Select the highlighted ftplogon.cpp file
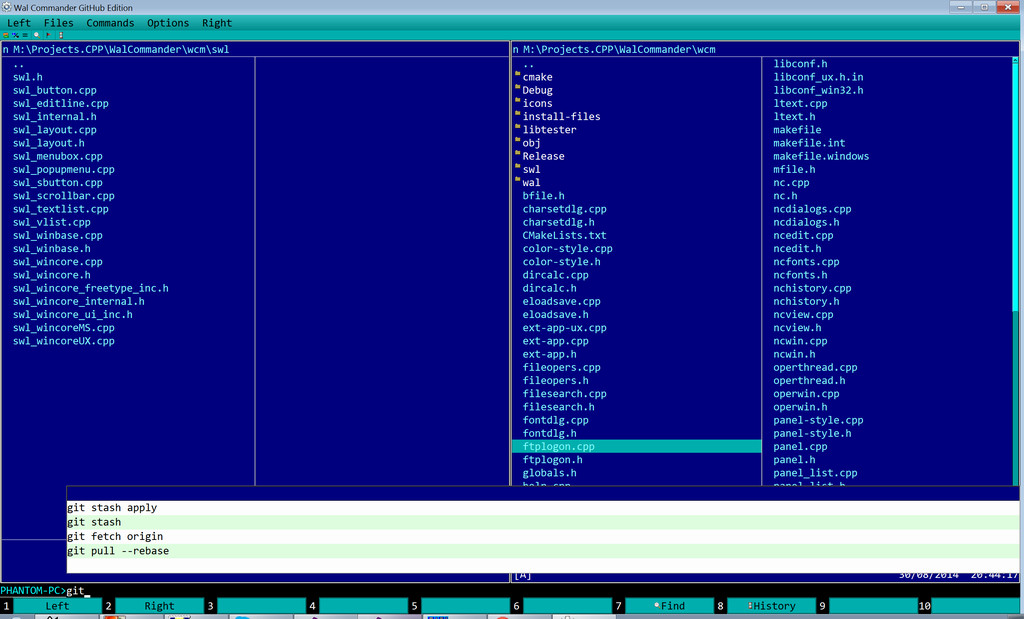This screenshot has width=1024, height=619. coord(637,447)
